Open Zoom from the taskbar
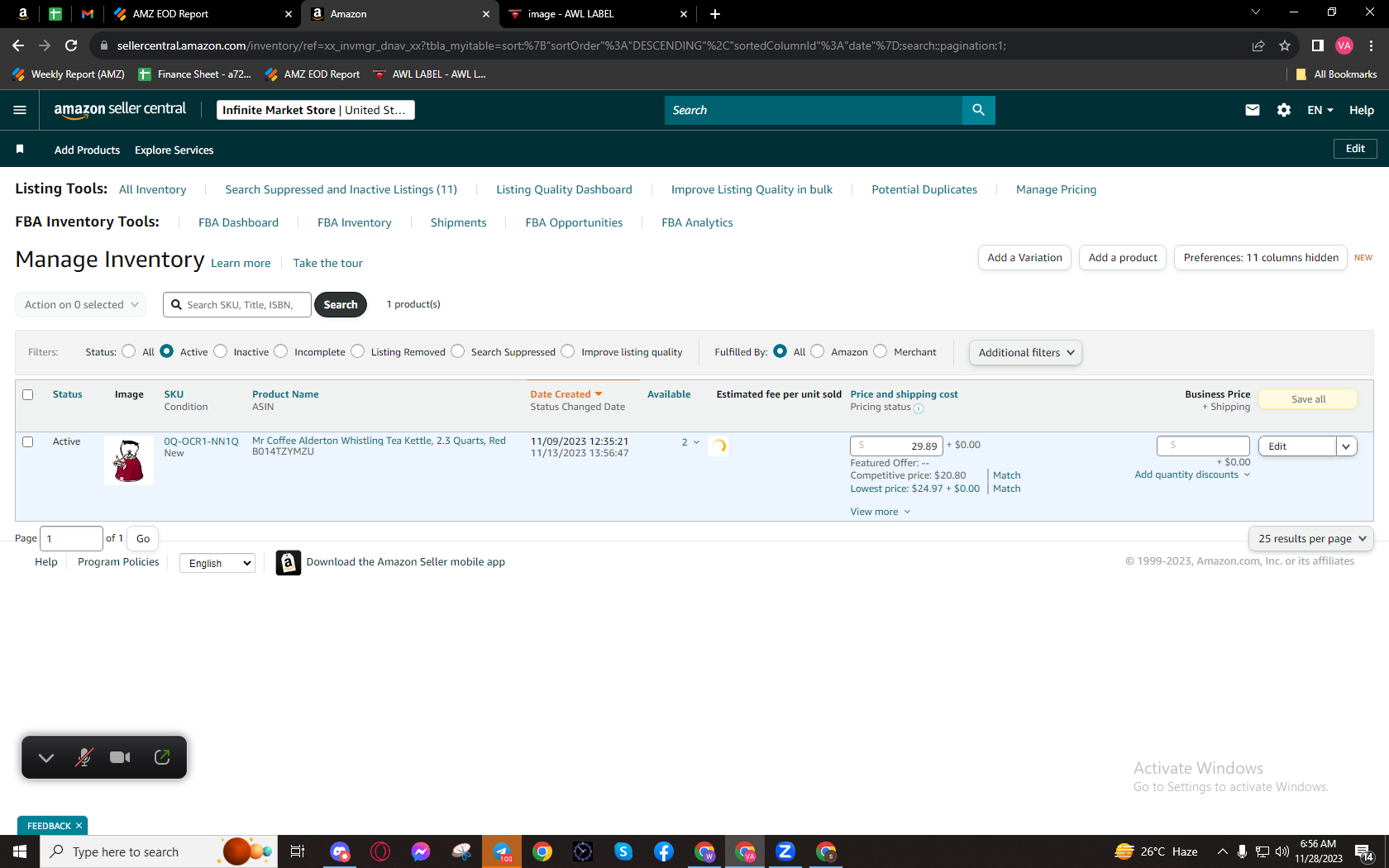 click(785, 851)
